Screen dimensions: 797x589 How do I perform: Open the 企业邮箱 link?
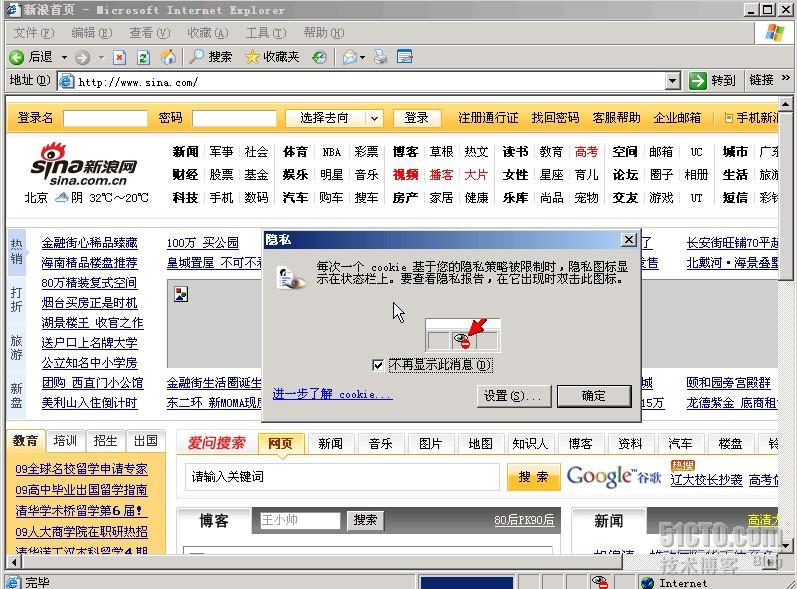tap(677, 118)
